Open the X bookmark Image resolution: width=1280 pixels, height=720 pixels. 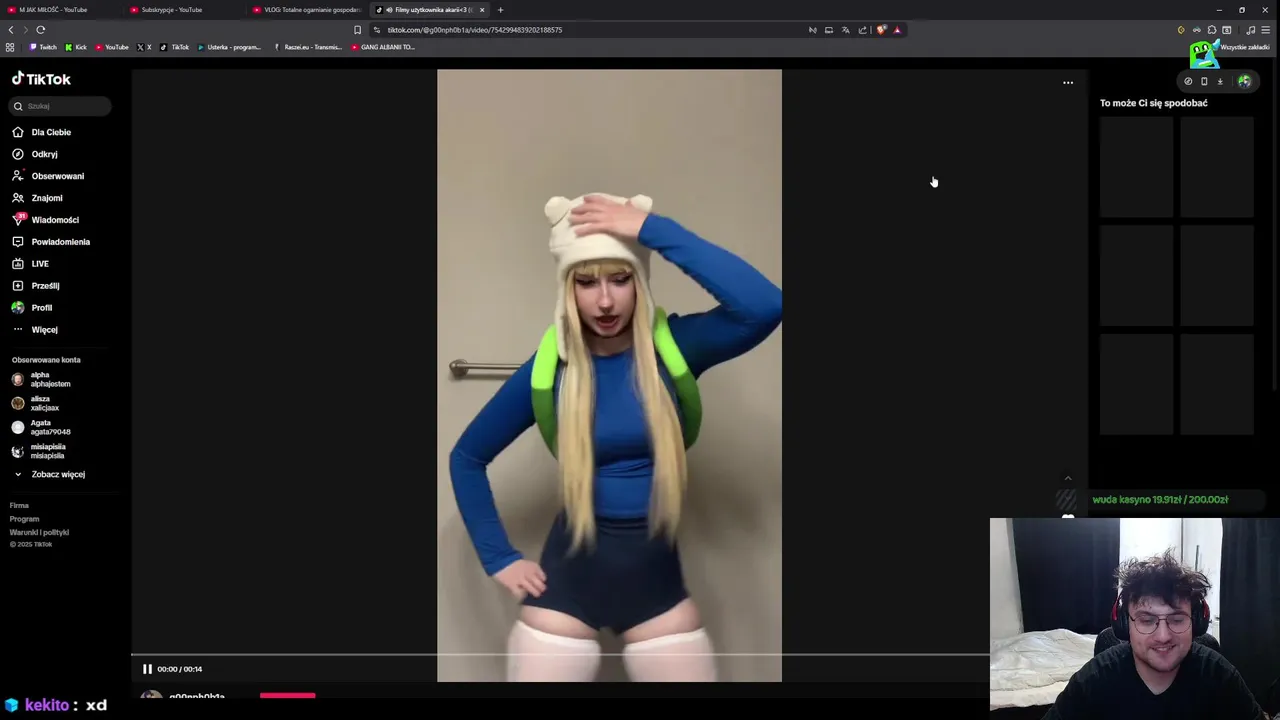click(145, 47)
